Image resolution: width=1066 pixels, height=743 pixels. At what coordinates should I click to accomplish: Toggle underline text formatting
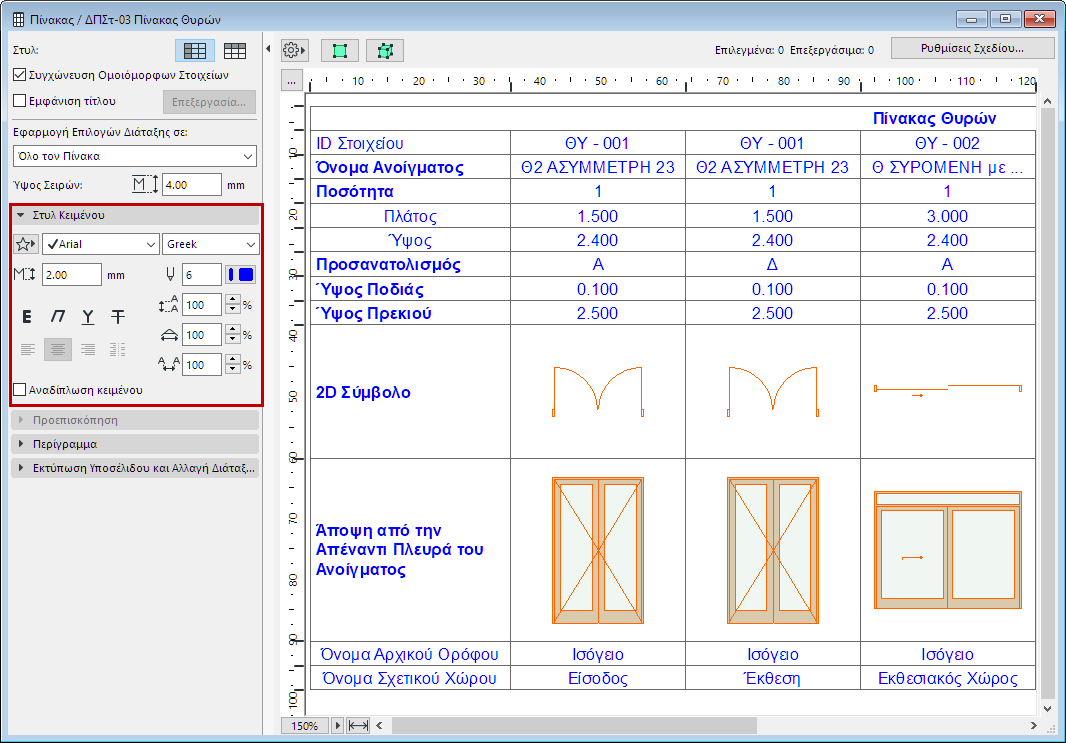point(88,317)
